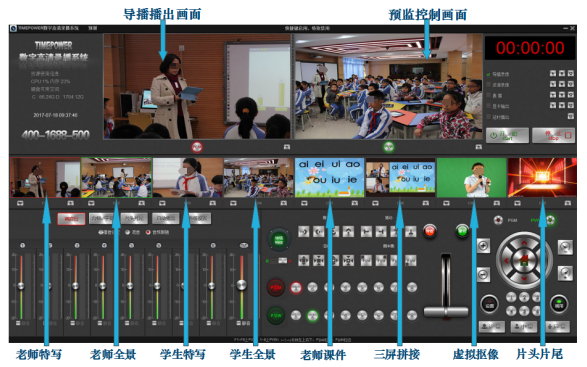Expand the settings icon on the last recording option row
This screenshot has width=587, height=367.
[571, 116]
